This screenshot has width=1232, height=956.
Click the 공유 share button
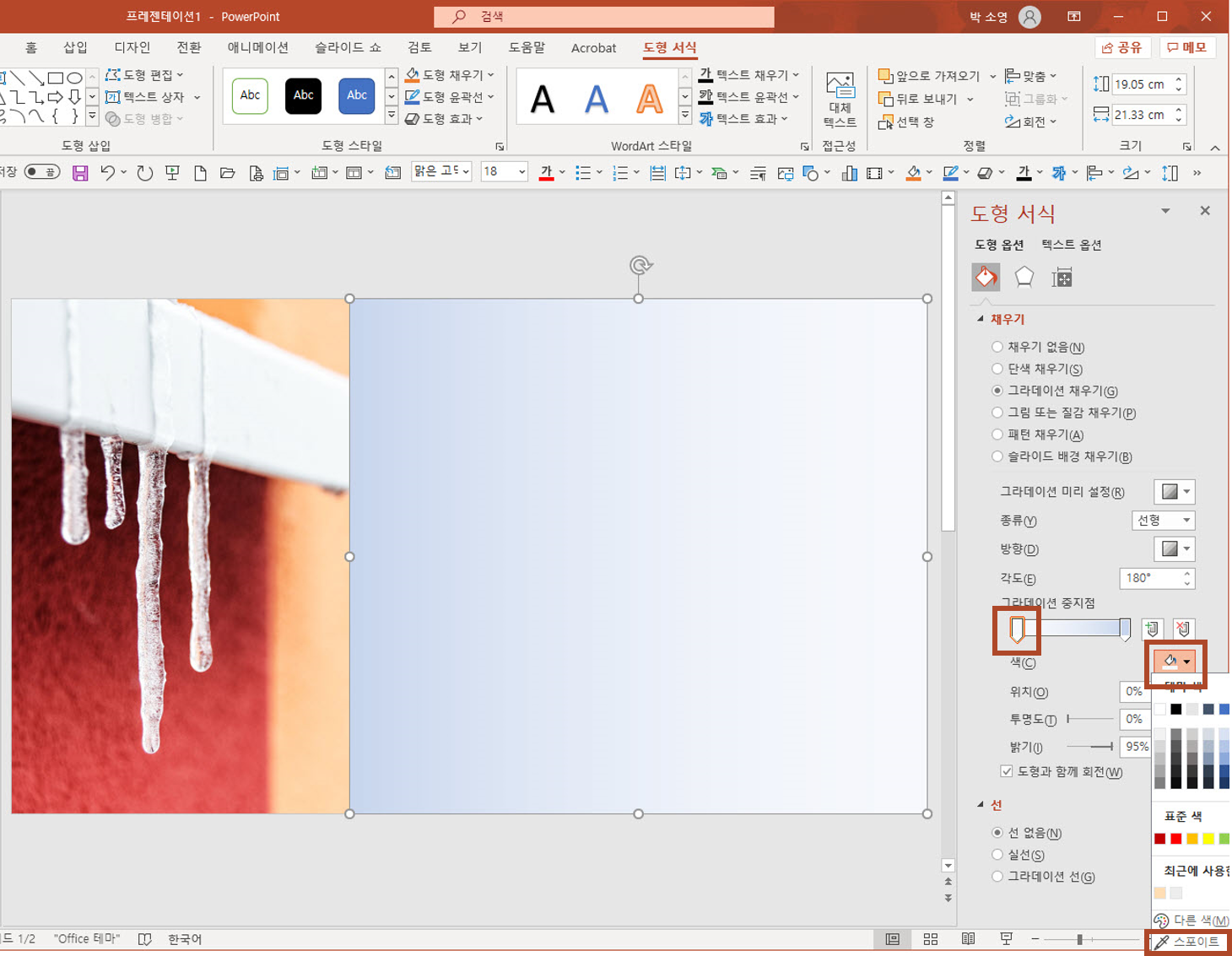(1122, 47)
